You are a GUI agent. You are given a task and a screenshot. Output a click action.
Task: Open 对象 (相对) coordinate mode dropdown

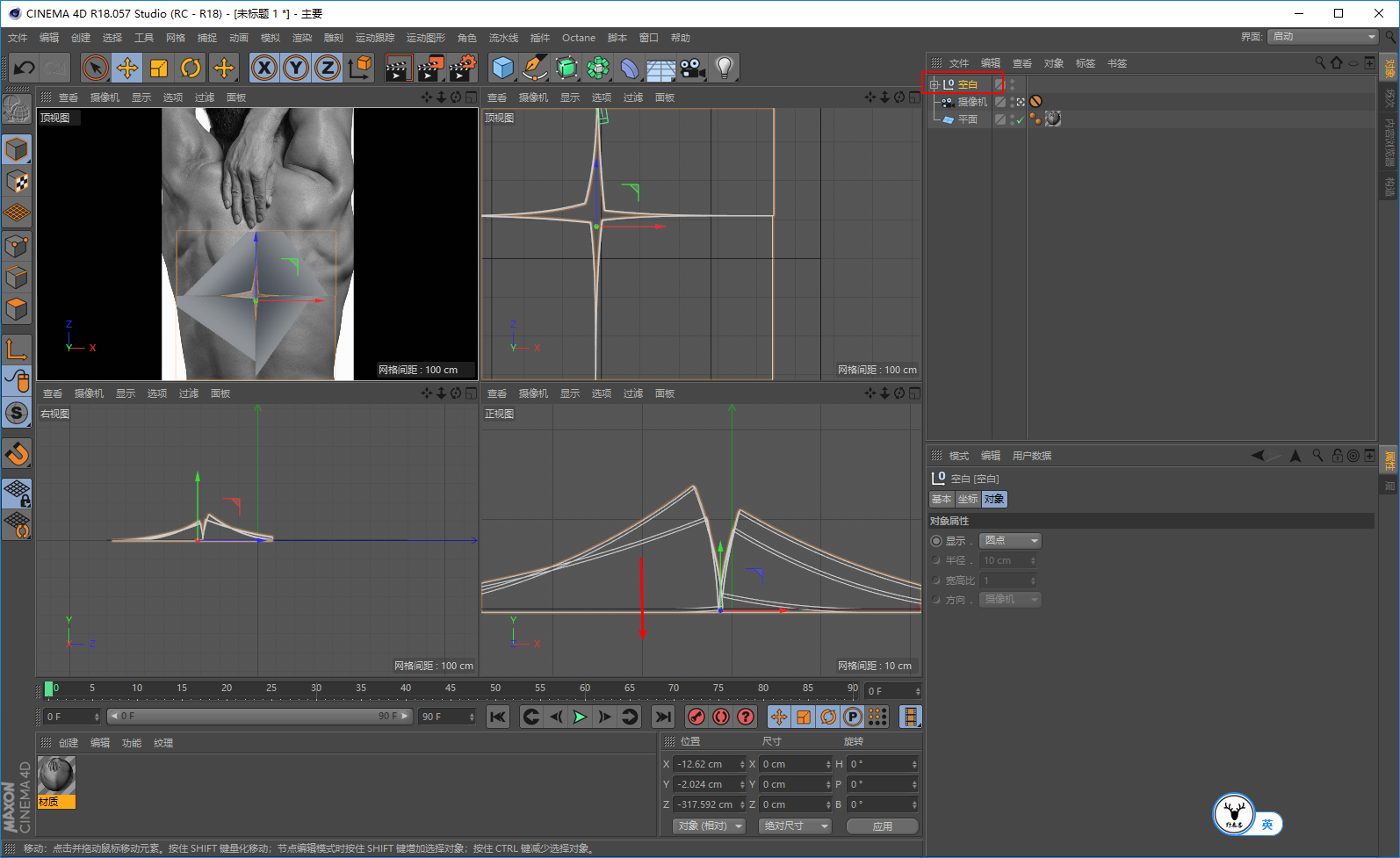pos(710,826)
